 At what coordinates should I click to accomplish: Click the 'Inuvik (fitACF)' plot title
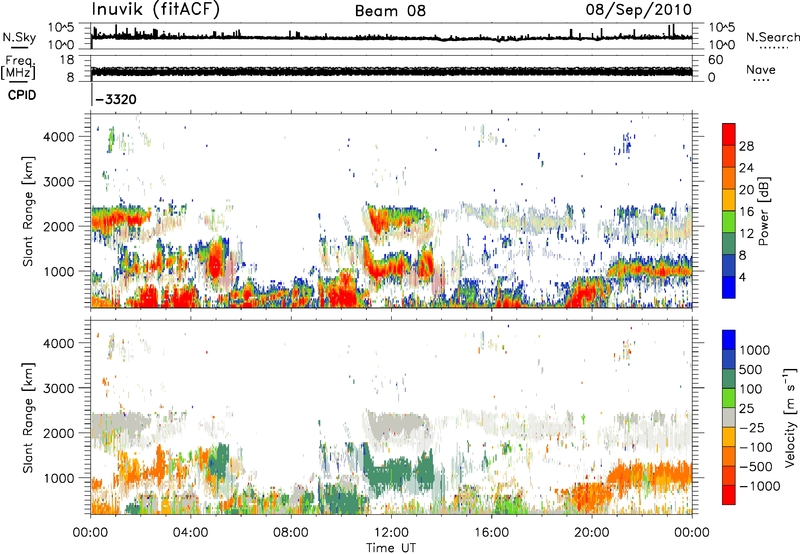pyautogui.click(x=156, y=9)
